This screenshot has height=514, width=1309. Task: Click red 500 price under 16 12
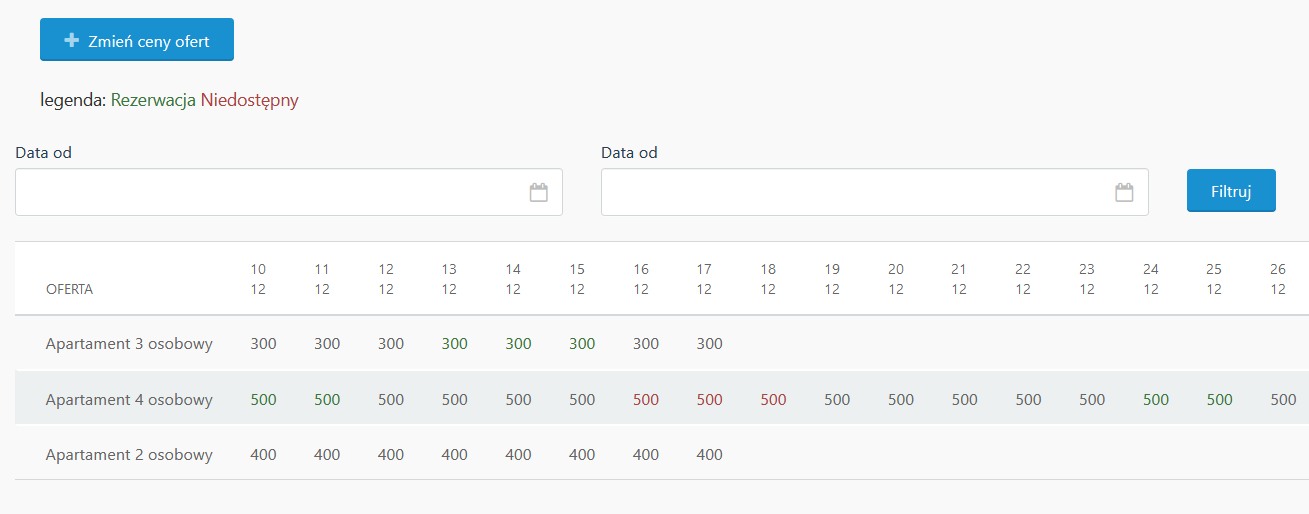646,400
